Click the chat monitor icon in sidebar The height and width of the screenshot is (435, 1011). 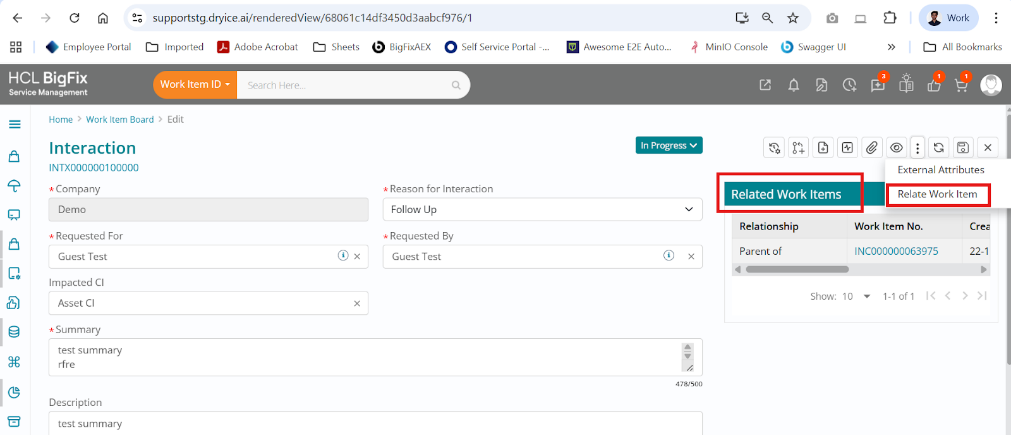tap(14, 215)
